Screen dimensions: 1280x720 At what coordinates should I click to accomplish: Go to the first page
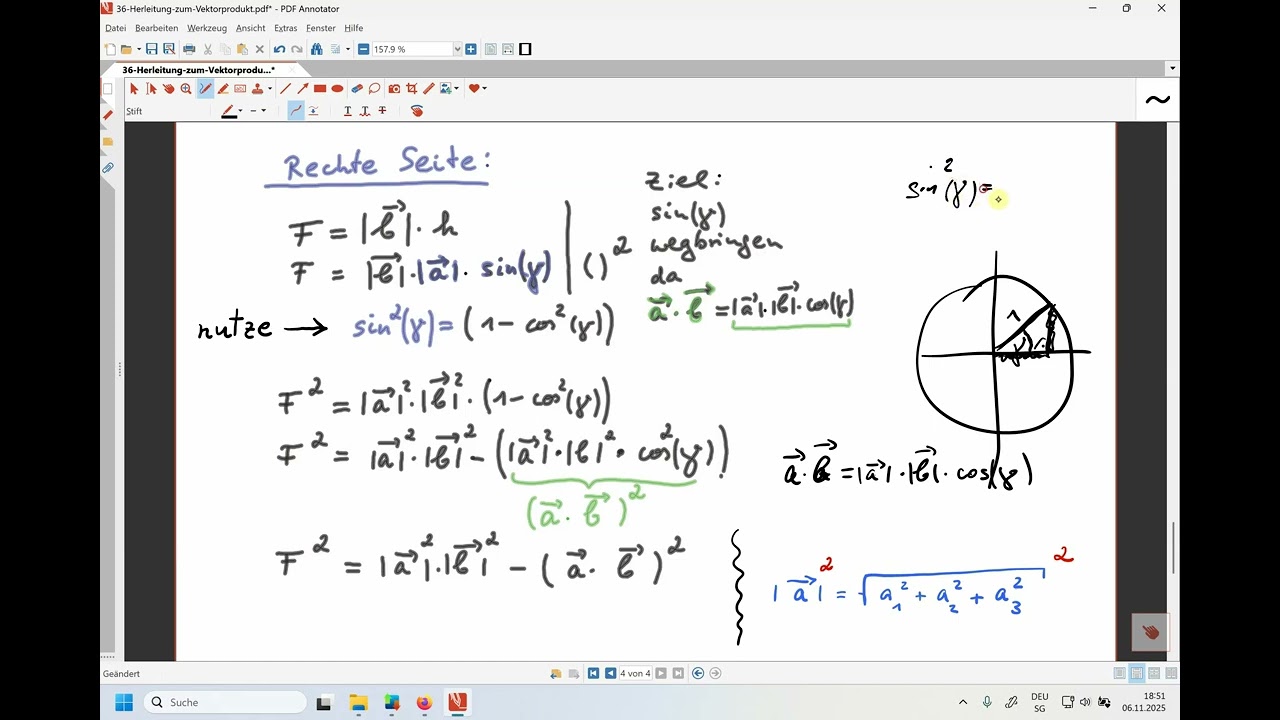tap(593, 674)
